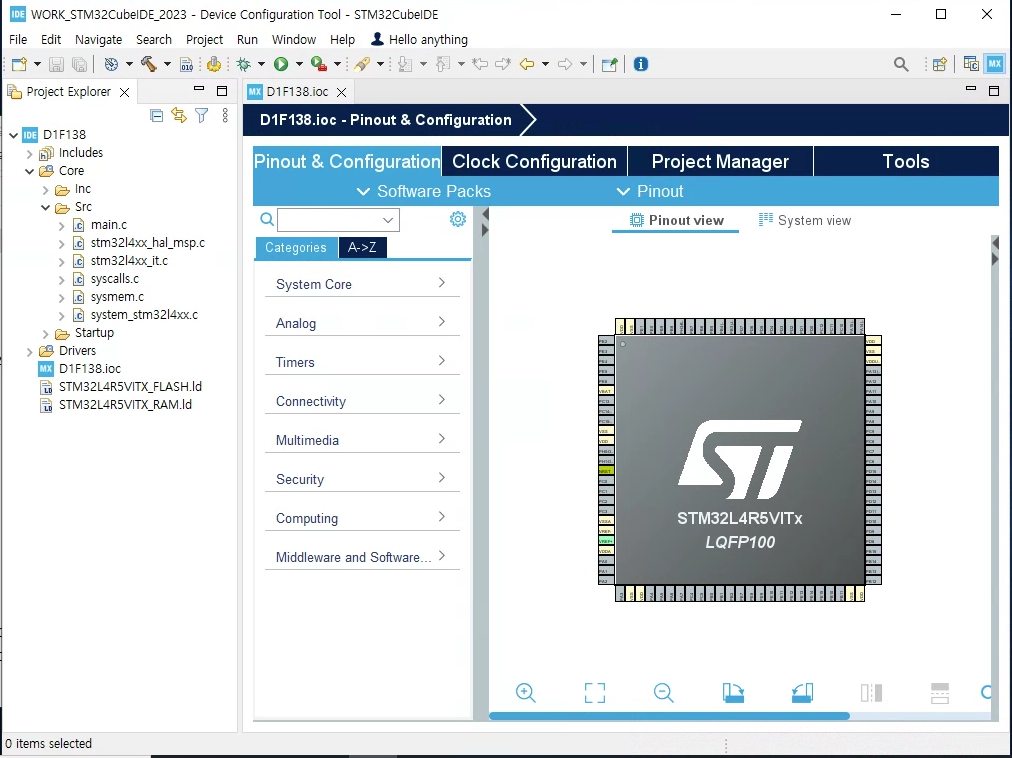This screenshot has height=758, width=1012.
Task: Expand the Multimedia category
Action: [x=362, y=440]
